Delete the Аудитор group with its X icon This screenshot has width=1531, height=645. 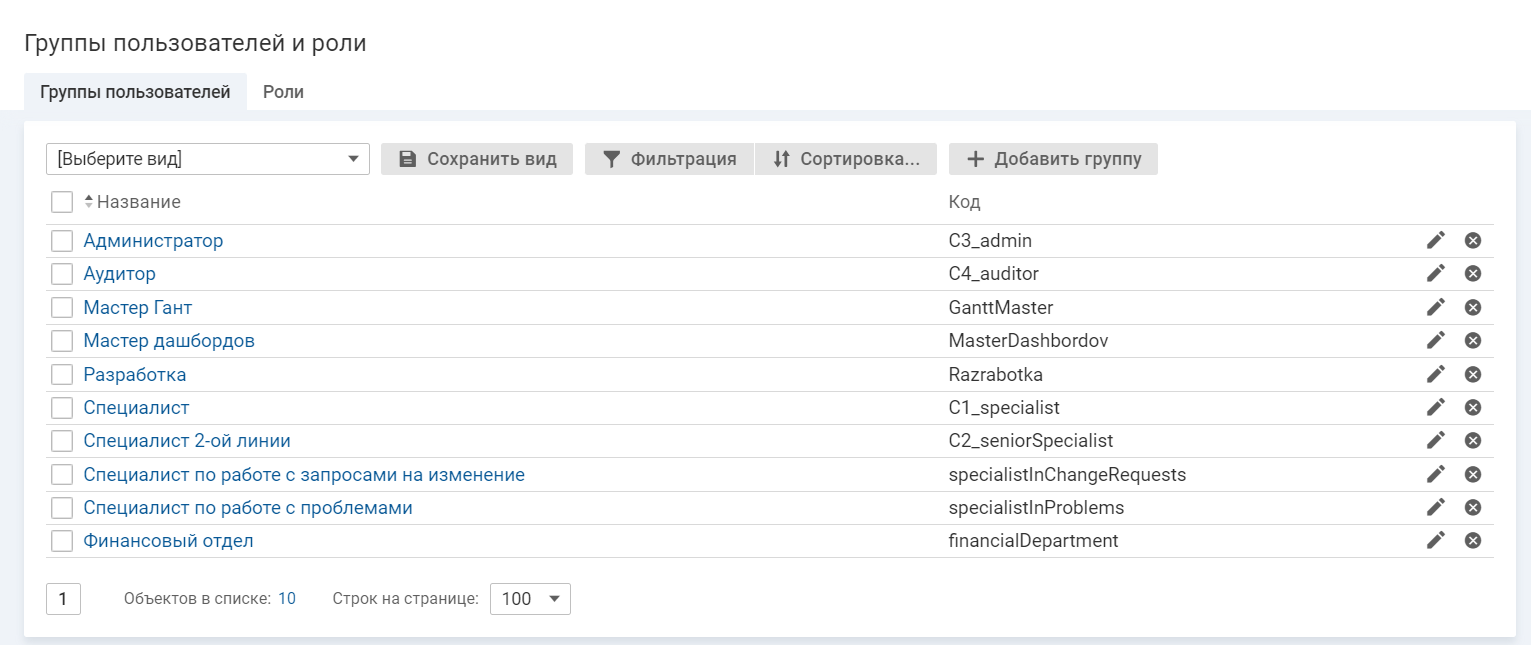(x=1472, y=274)
